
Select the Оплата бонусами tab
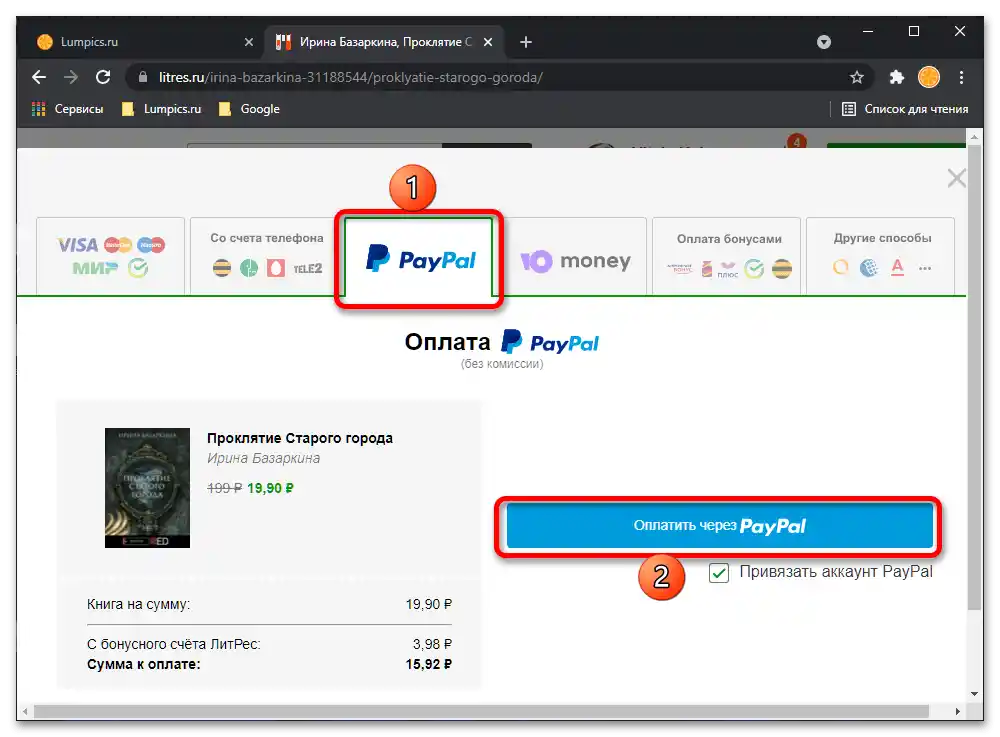[726, 256]
